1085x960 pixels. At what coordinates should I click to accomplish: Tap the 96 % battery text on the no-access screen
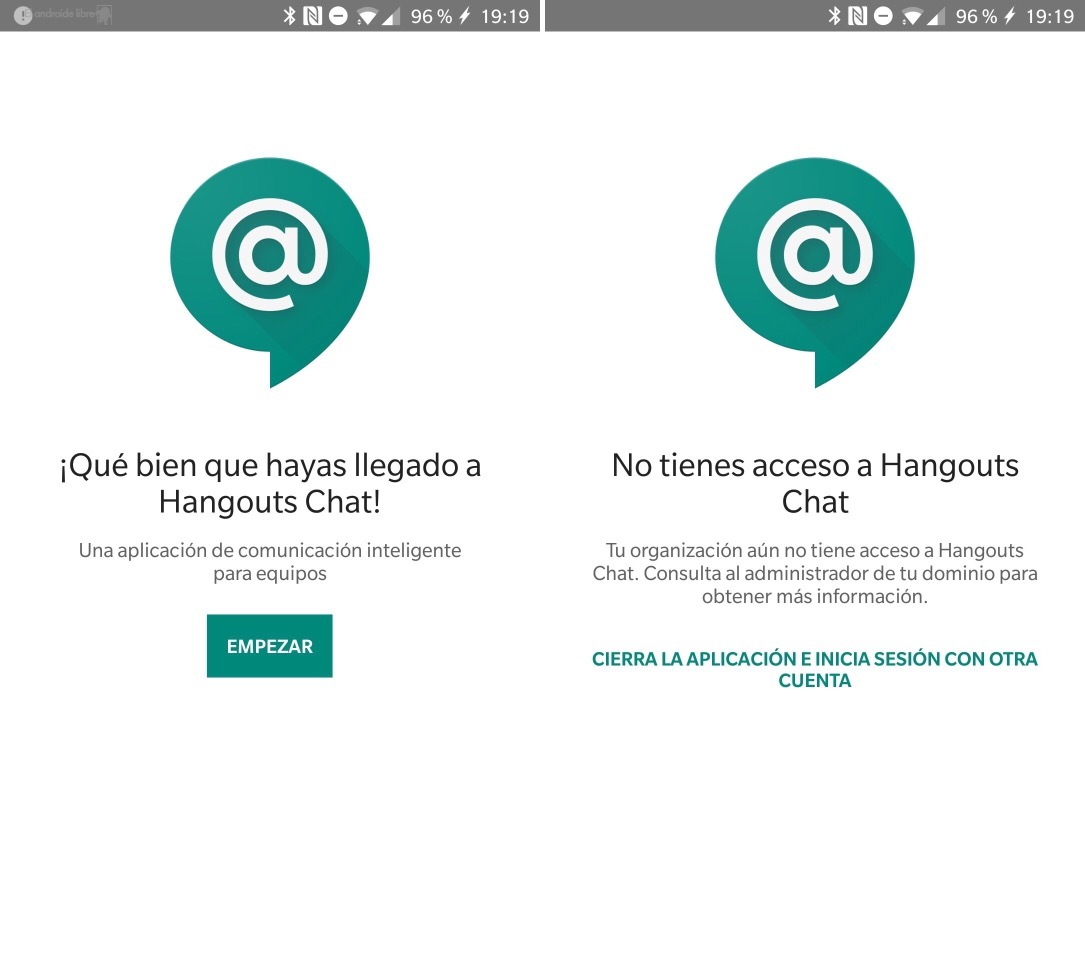click(x=976, y=16)
